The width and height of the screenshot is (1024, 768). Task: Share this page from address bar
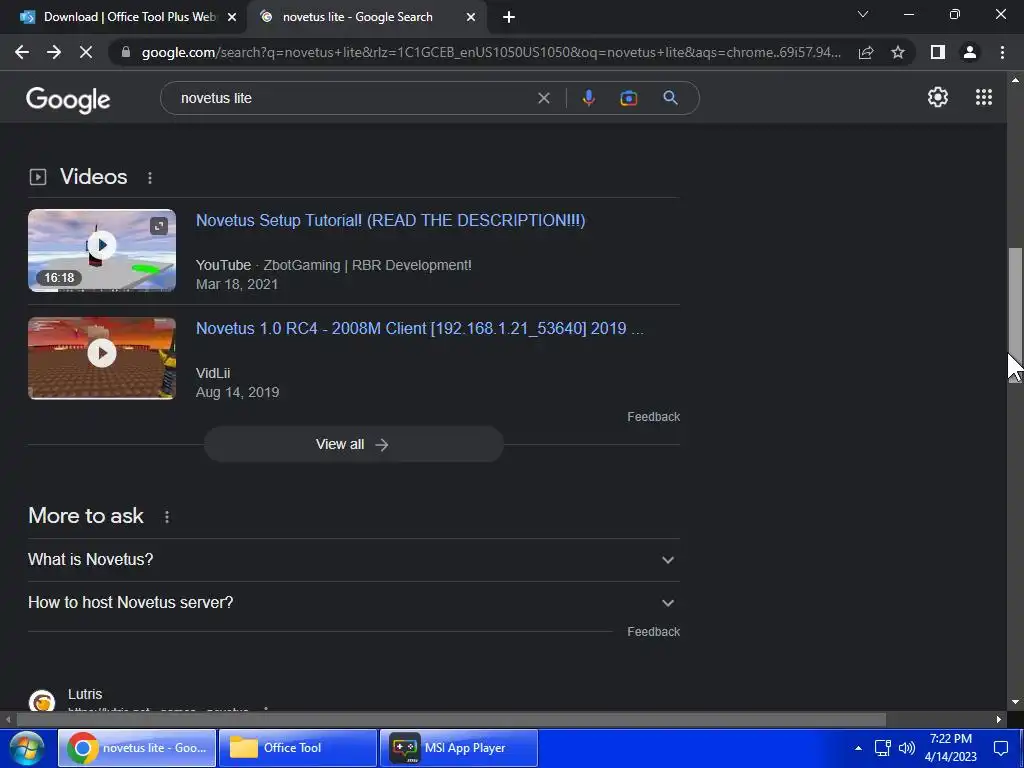[866, 52]
